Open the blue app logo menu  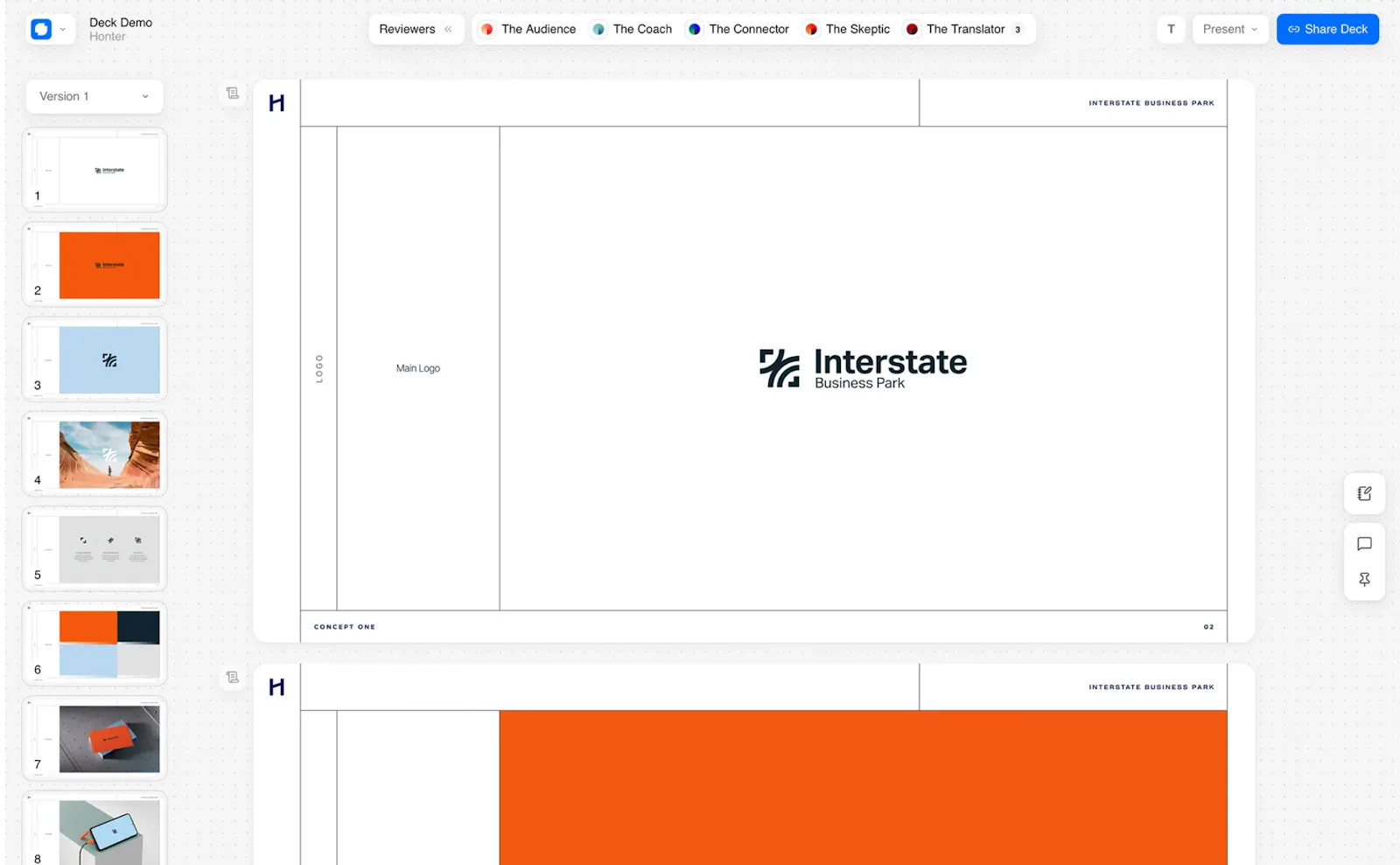click(41, 29)
